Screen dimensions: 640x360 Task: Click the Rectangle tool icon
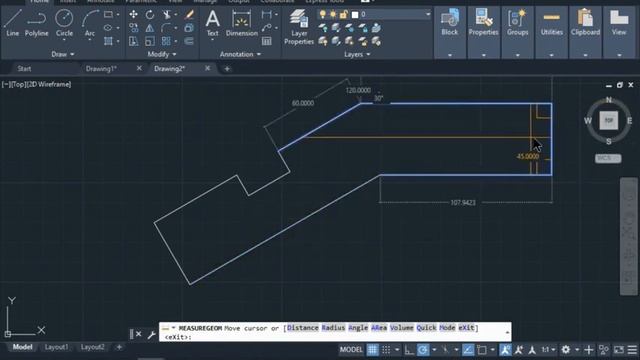tap(108, 15)
